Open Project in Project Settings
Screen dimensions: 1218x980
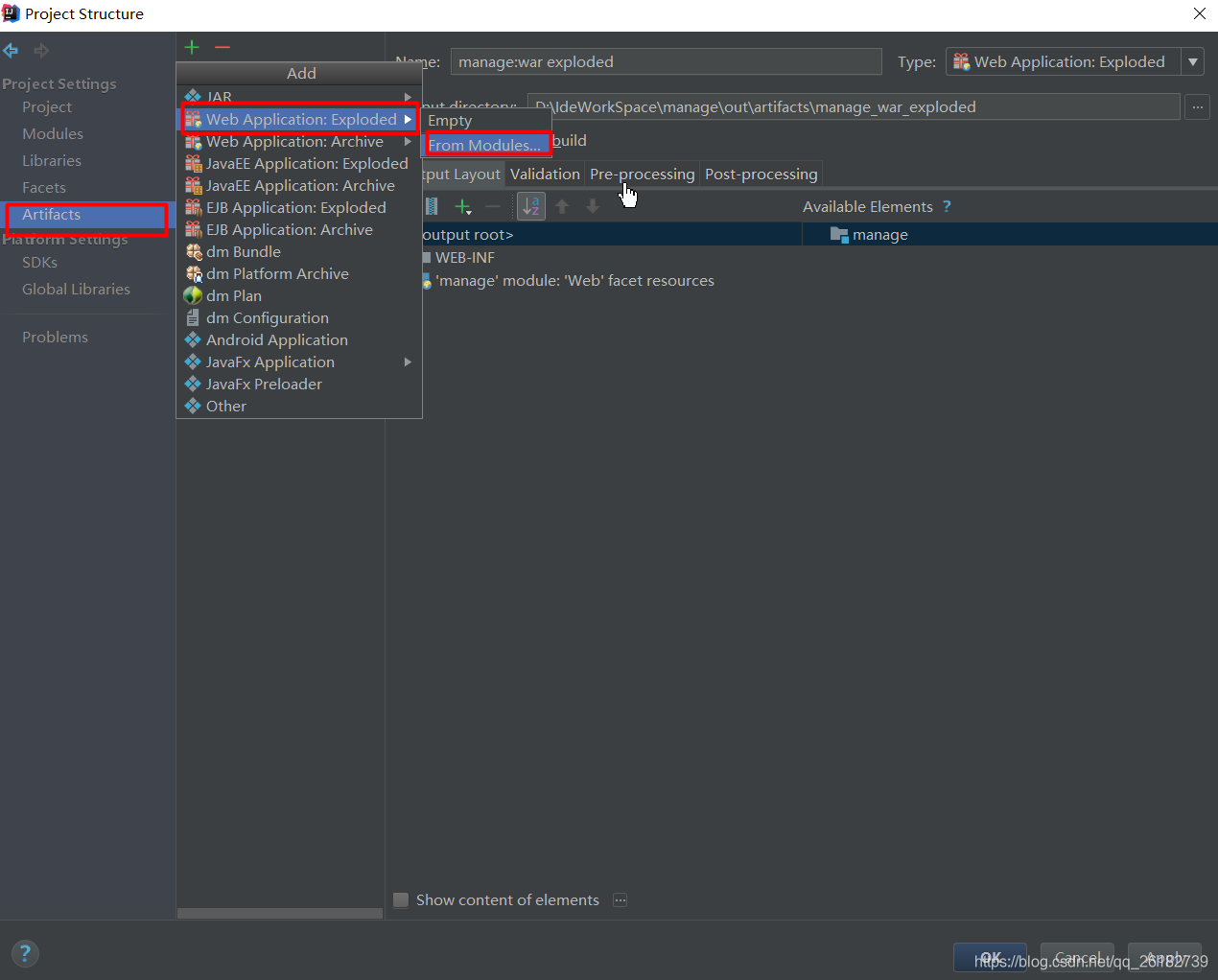[47, 106]
